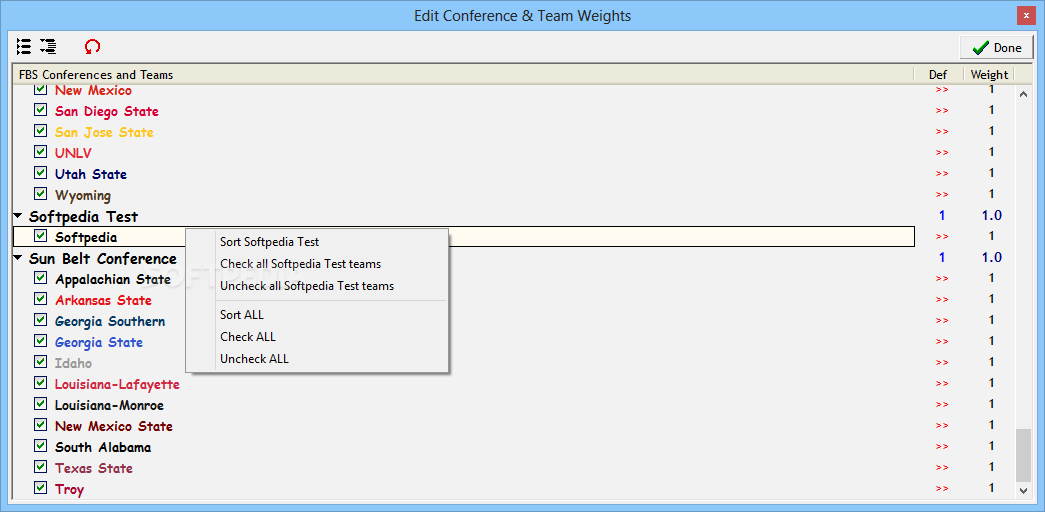Screen dimensions: 1045x512
Task: Click the expand all conferences toolbar icon
Action: (24, 46)
